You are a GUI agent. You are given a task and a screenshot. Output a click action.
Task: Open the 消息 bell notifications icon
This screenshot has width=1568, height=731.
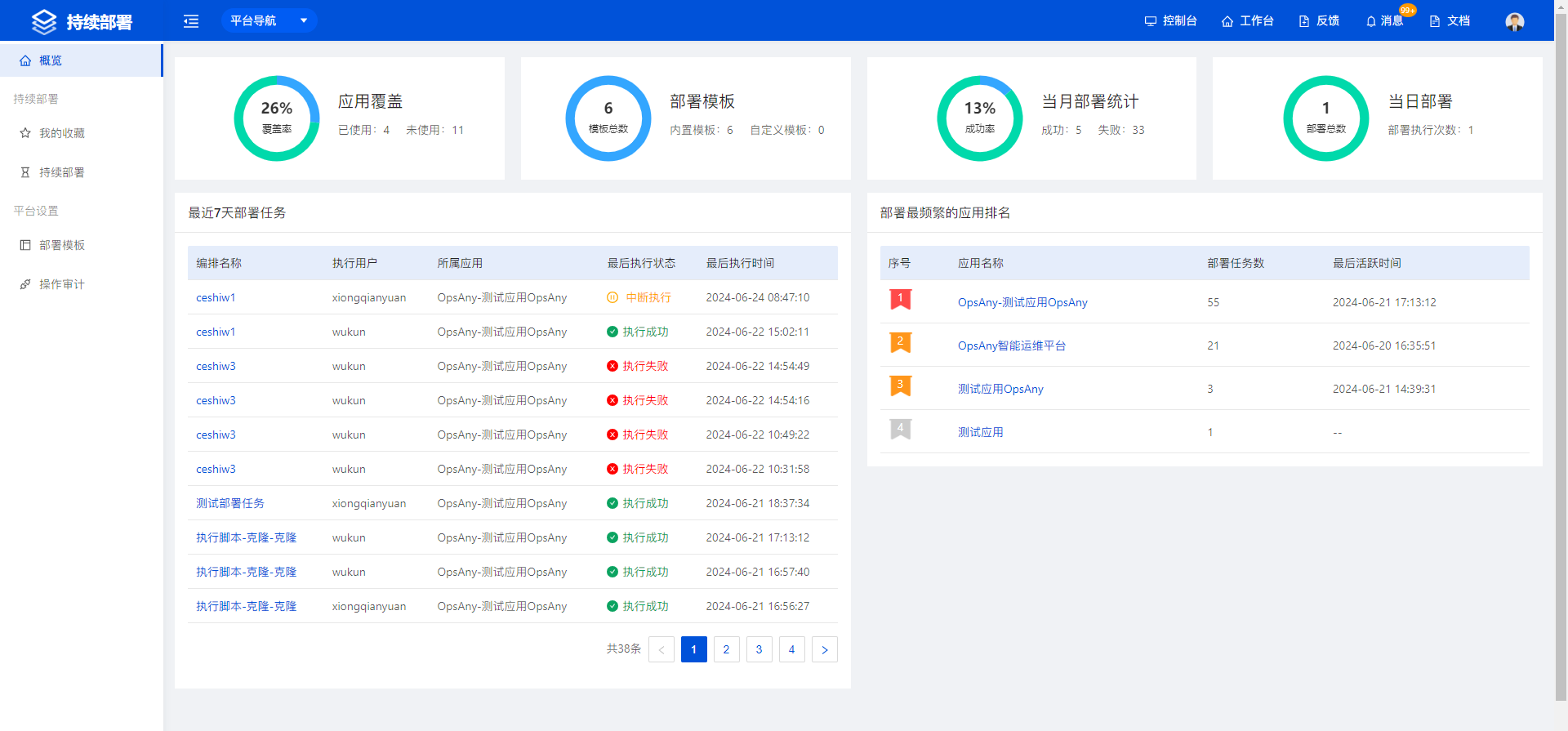click(1371, 21)
